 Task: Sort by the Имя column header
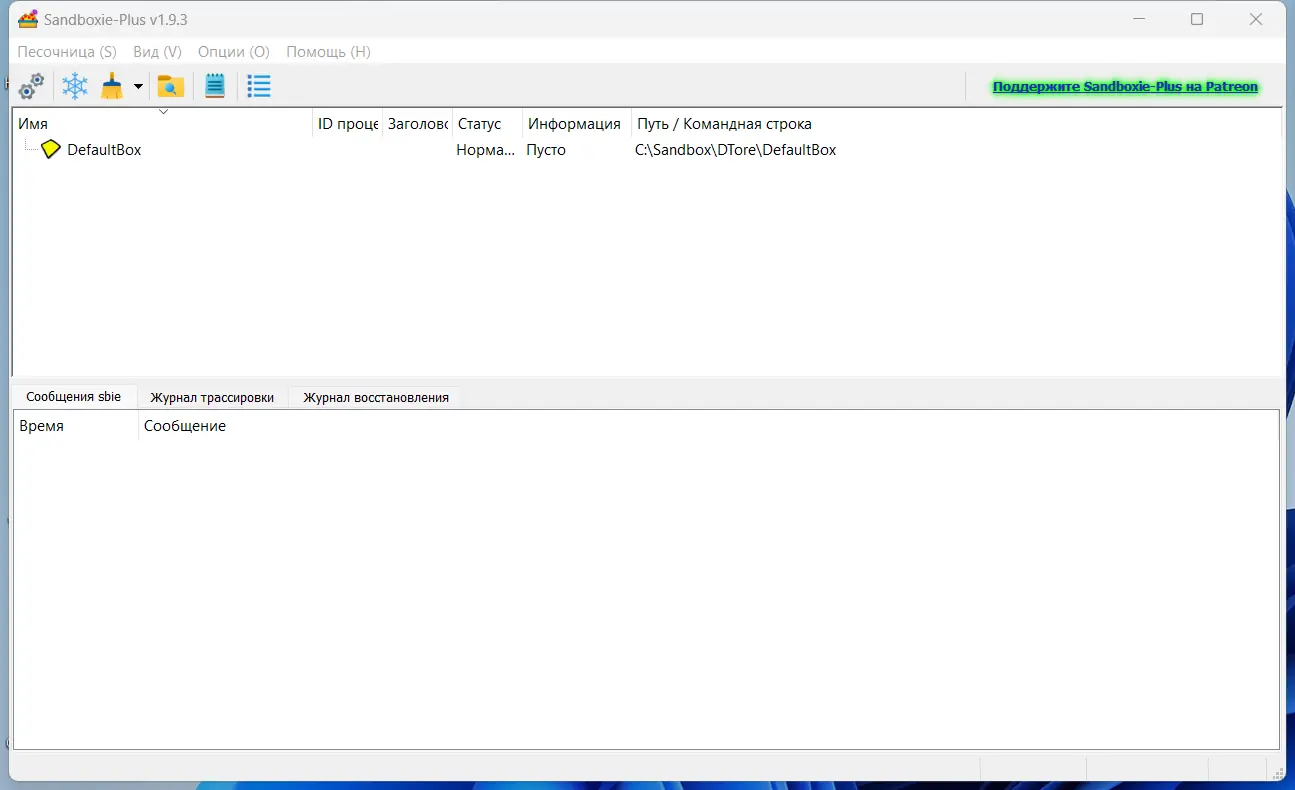tap(163, 124)
